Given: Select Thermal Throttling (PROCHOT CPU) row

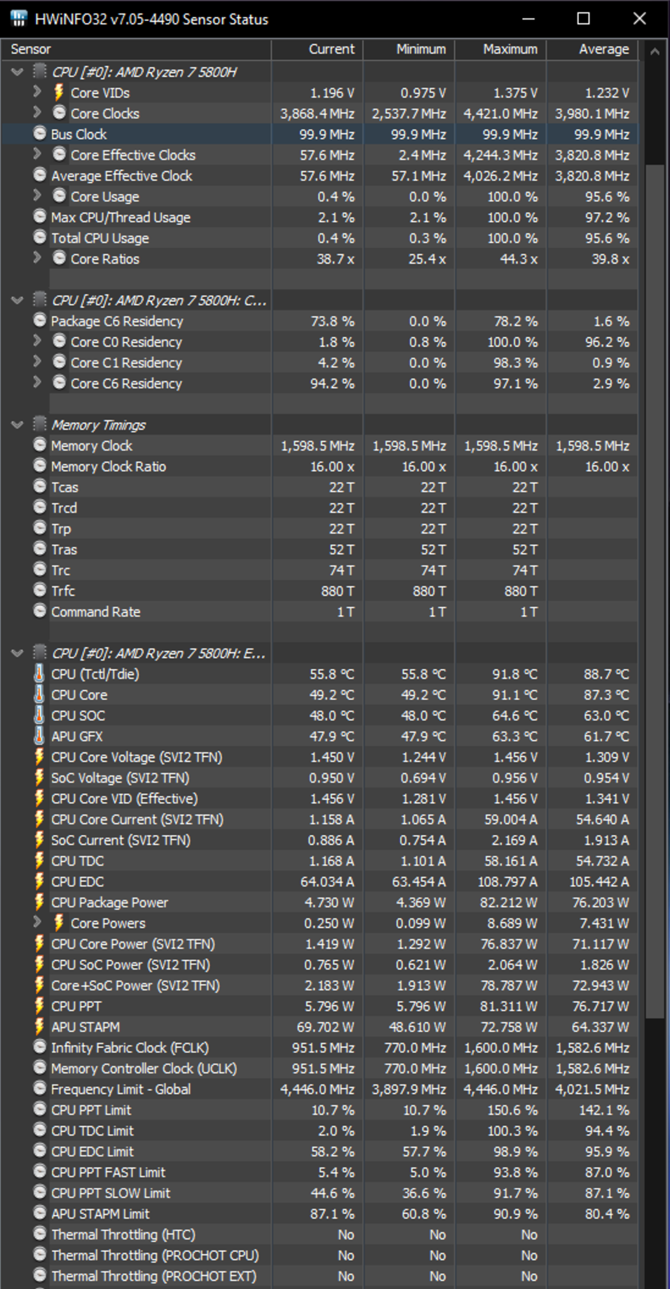Looking at the screenshot, I should coord(320,1255).
